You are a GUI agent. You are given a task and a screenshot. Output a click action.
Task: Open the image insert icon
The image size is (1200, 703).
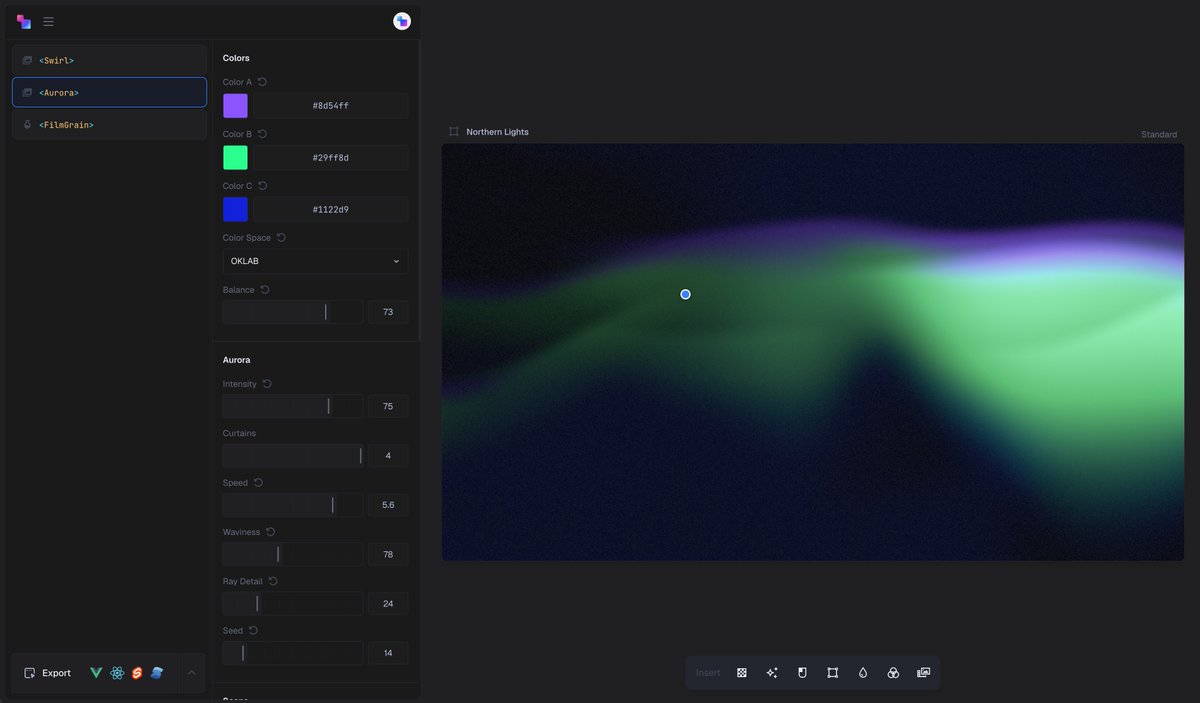(x=923, y=672)
